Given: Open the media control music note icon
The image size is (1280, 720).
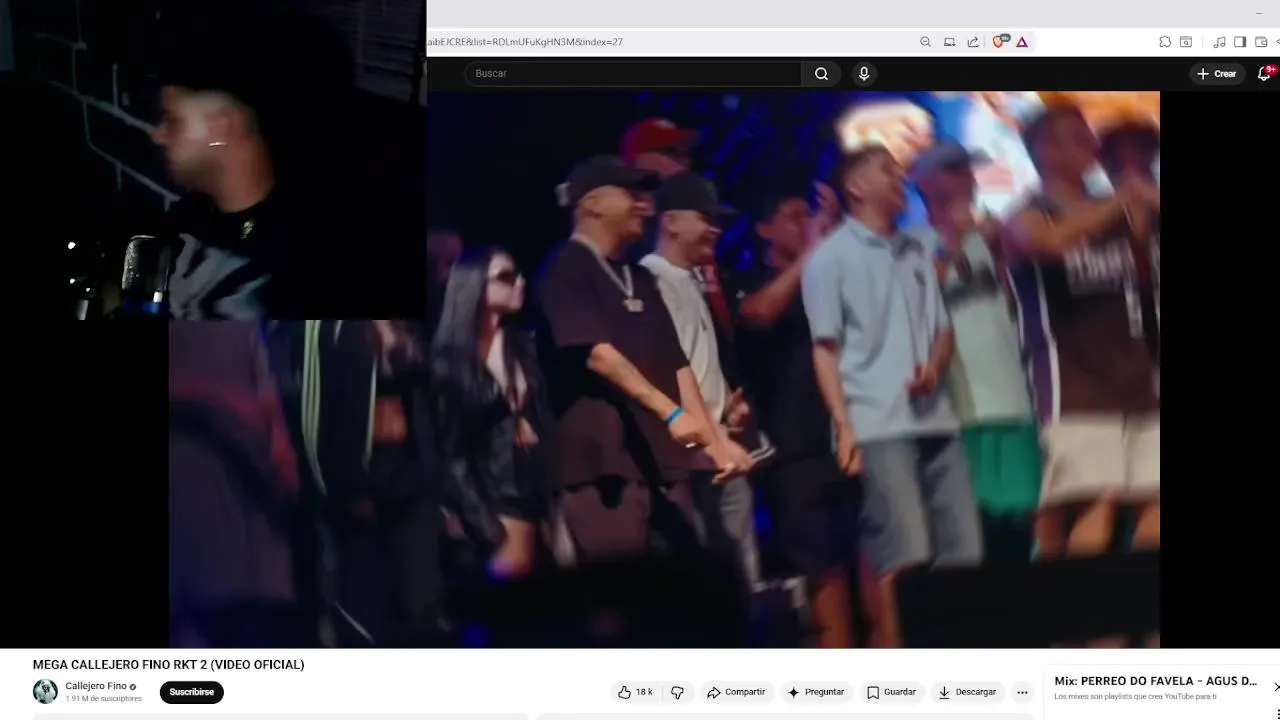Looking at the screenshot, I should 1219,42.
